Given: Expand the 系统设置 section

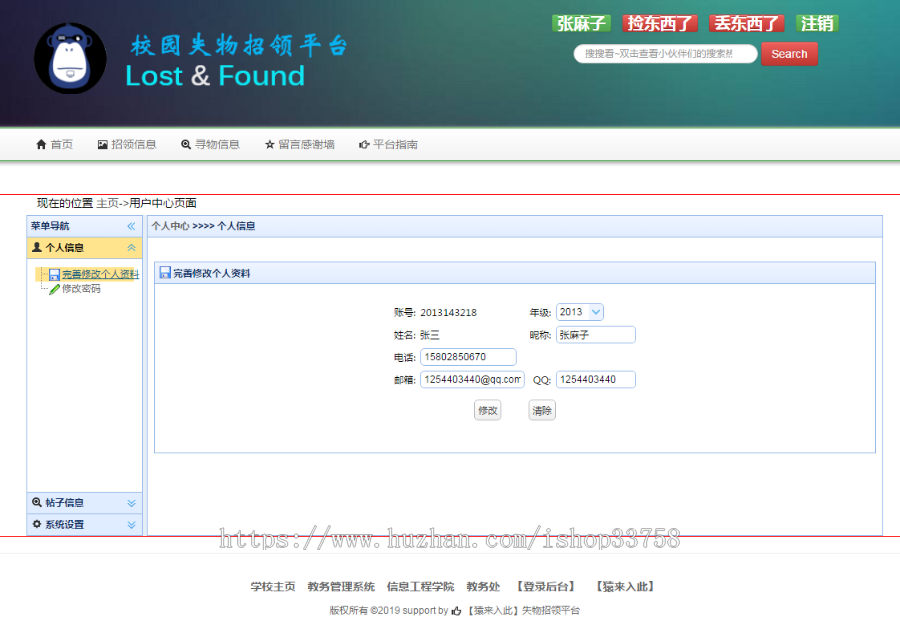Looking at the screenshot, I should [x=131, y=524].
